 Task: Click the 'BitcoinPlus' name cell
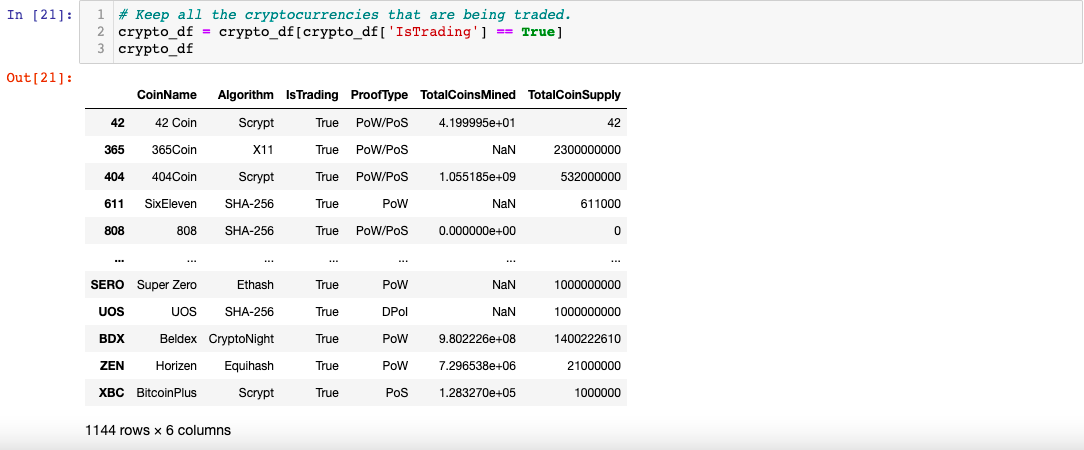(167, 392)
